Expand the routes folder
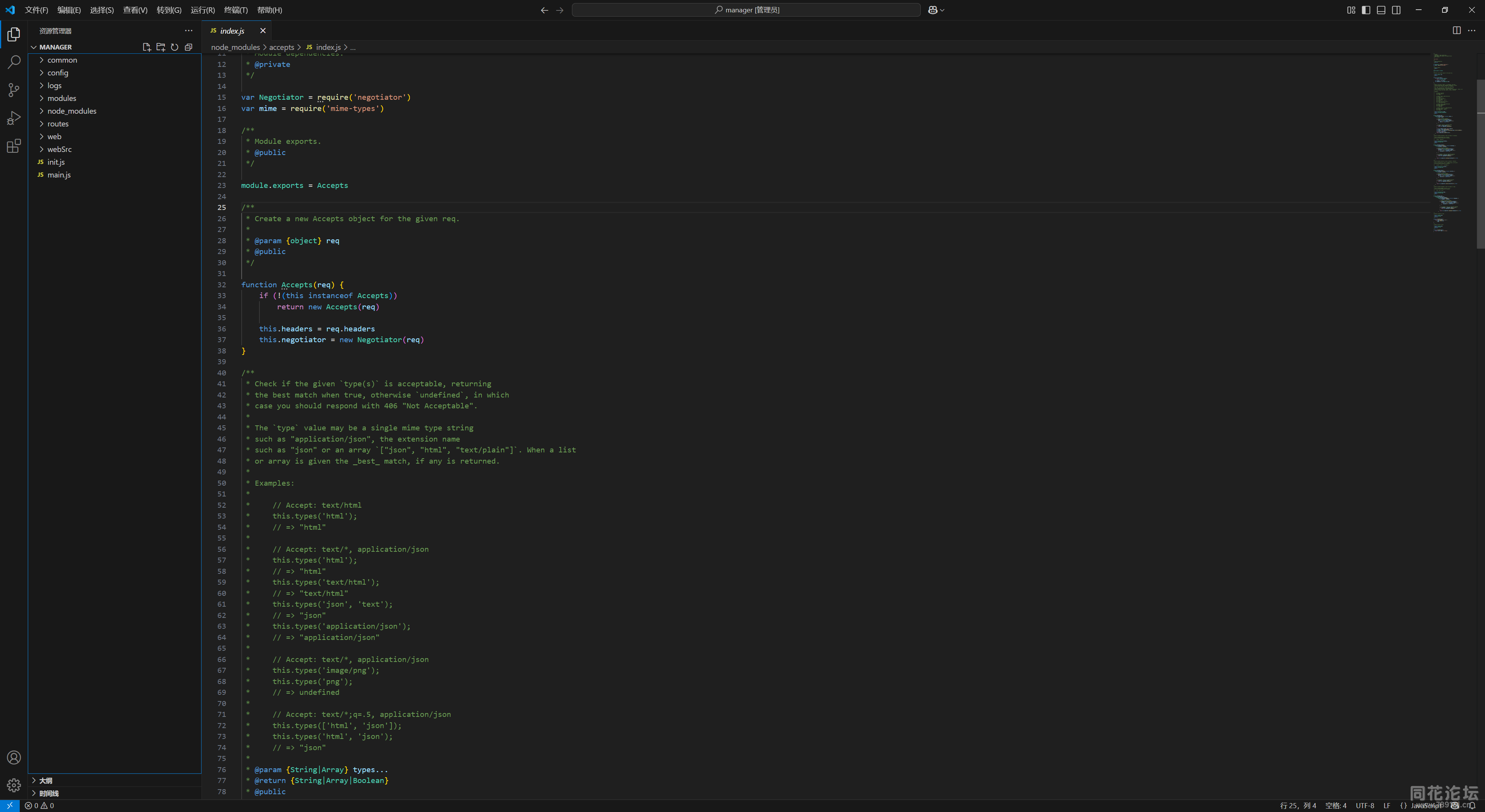1485x812 pixels. [x=115, y=123]
